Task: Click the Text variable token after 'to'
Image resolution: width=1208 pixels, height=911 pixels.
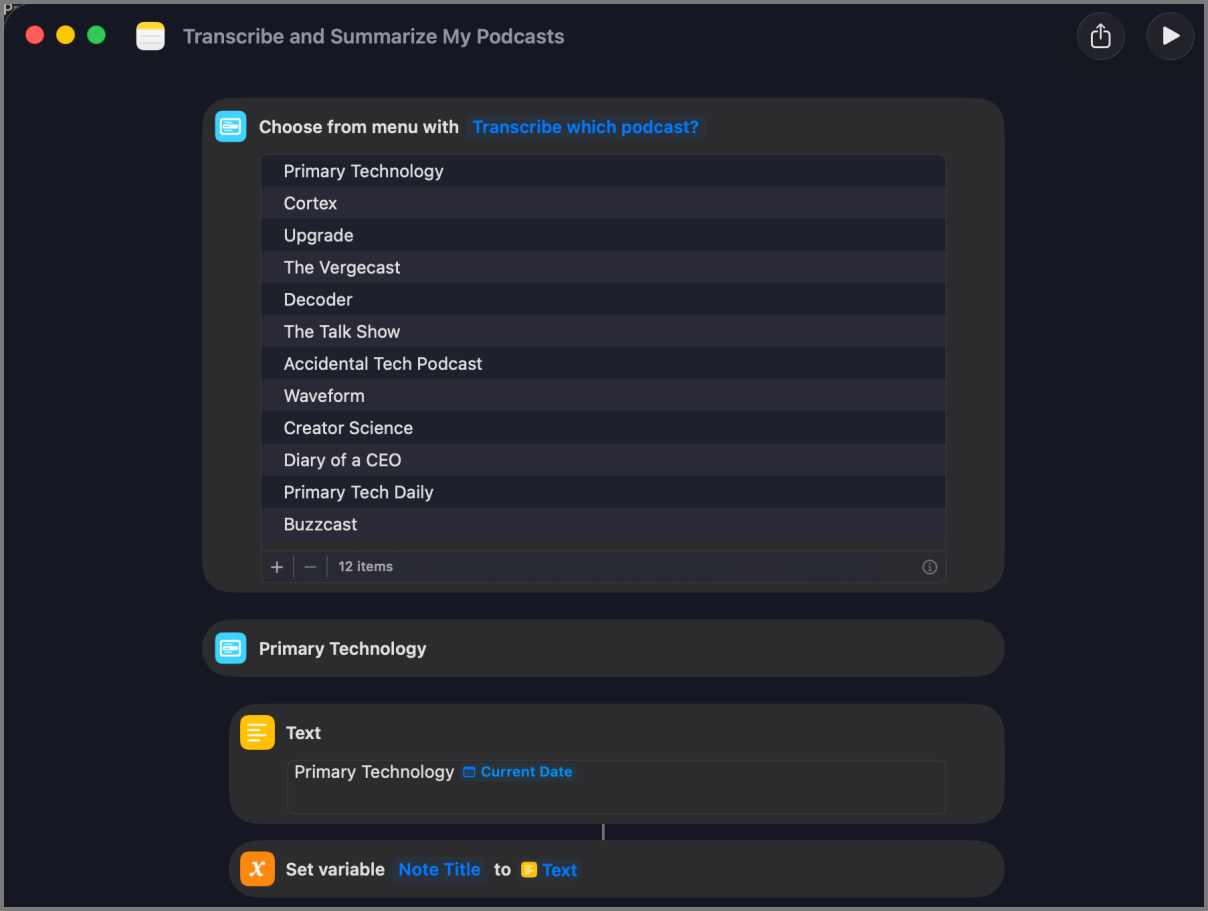Action: click(549, 869)
